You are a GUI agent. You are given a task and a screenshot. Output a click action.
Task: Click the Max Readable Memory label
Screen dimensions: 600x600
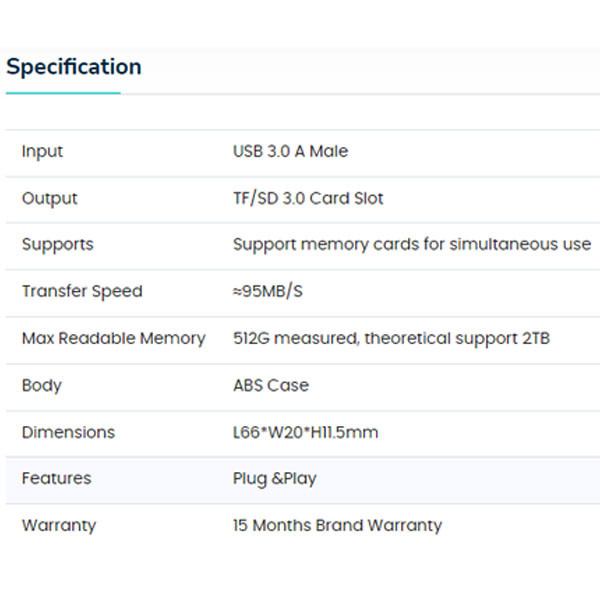pos(113,338)
